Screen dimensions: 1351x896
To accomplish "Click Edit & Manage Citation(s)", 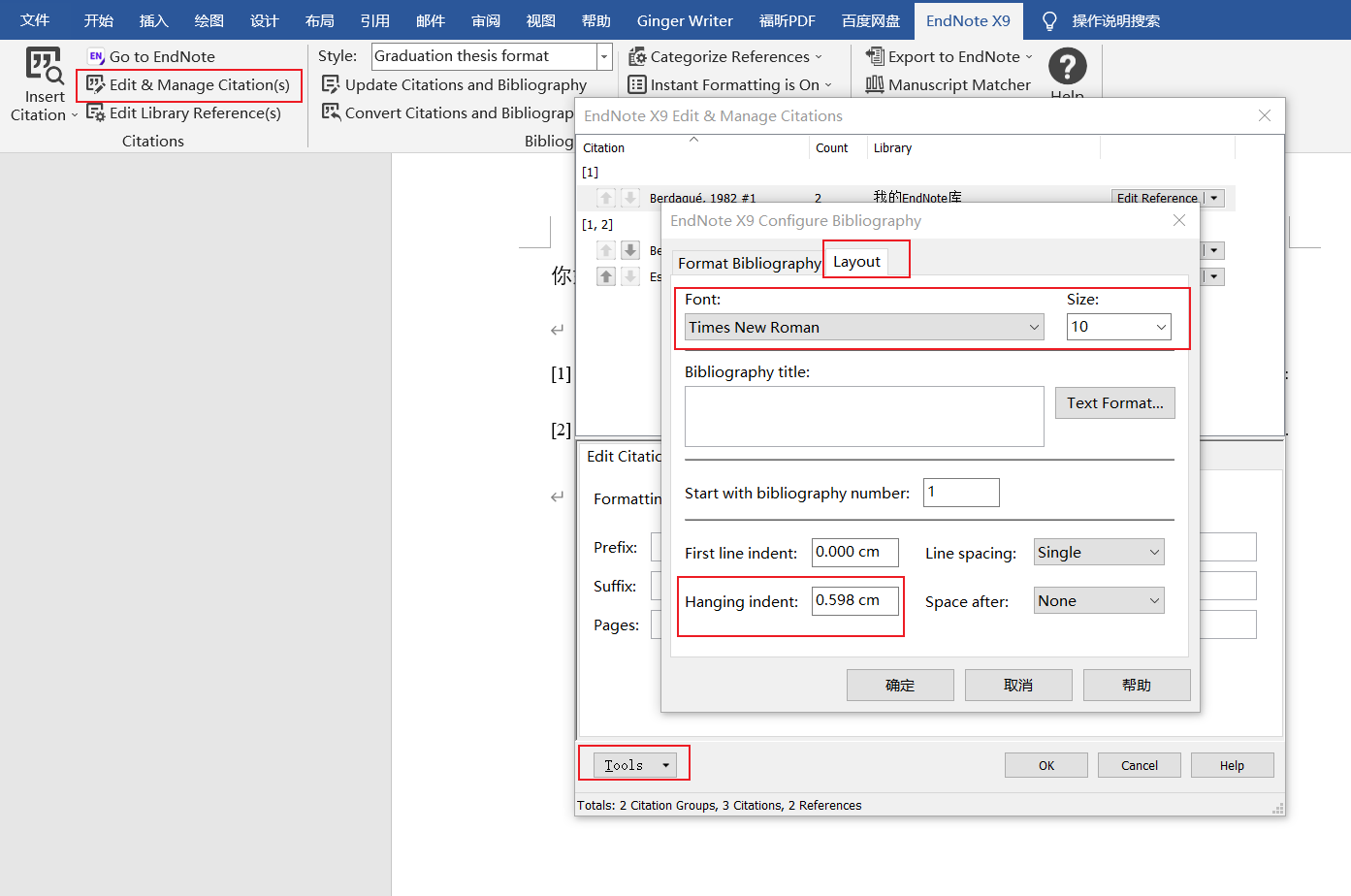I will click(x=188, y=85).
